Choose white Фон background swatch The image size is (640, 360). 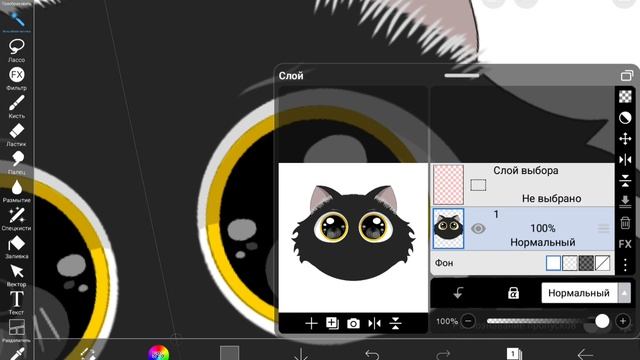click(x=553, y=263)
